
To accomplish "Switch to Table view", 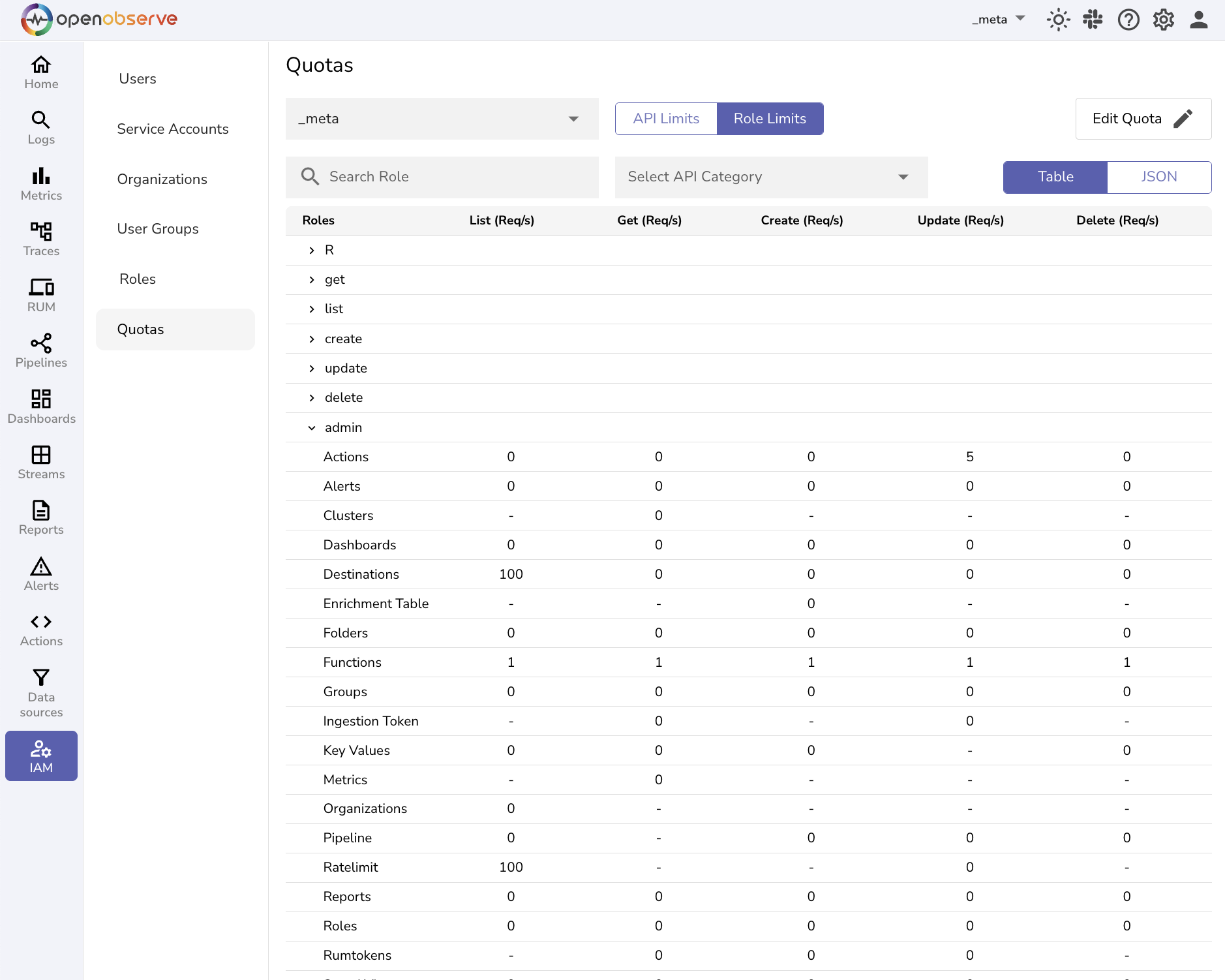I will (1055, 177).
